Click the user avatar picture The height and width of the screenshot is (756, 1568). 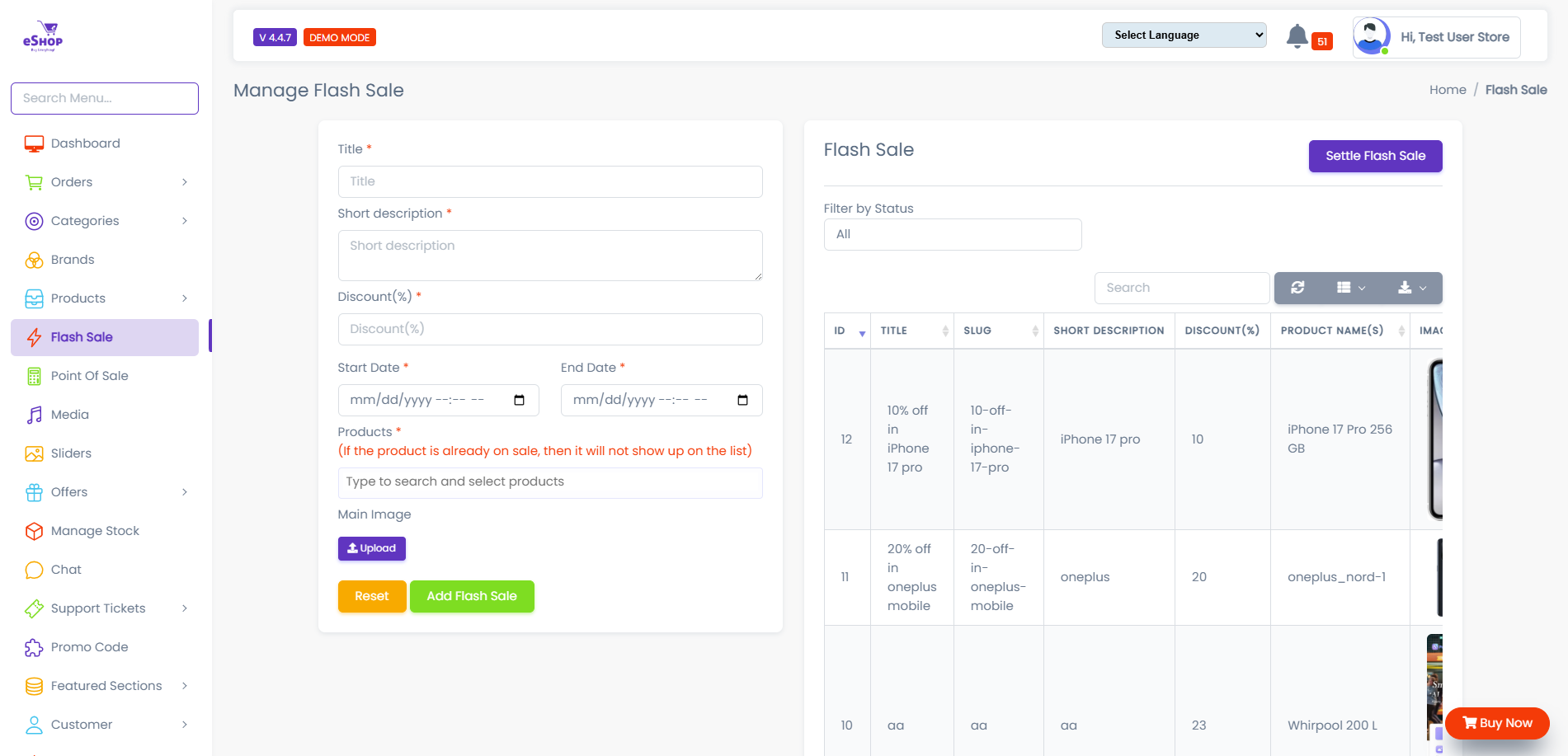1372,37
